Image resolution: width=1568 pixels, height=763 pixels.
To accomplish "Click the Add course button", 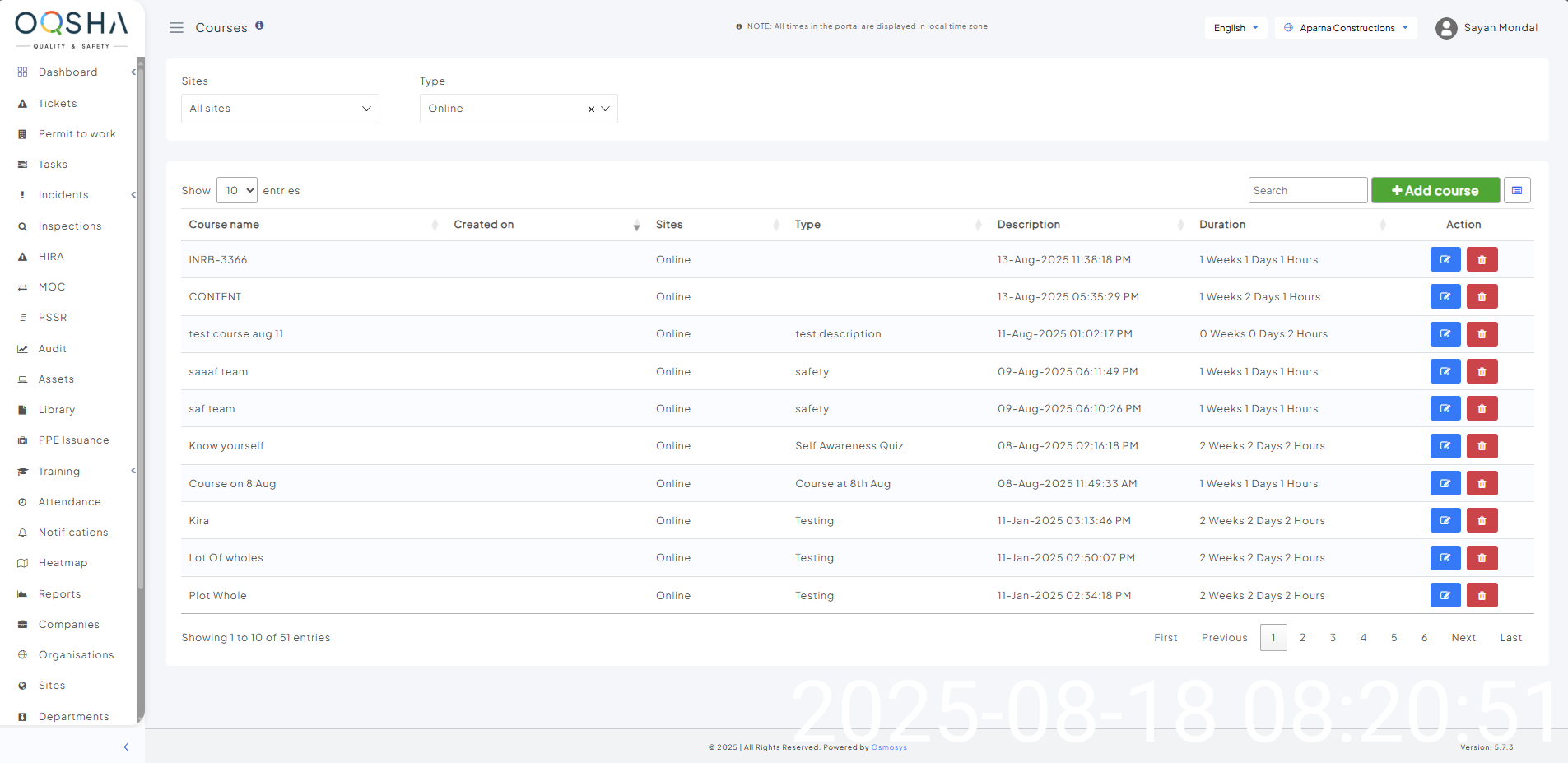I will click(1435, 190).
